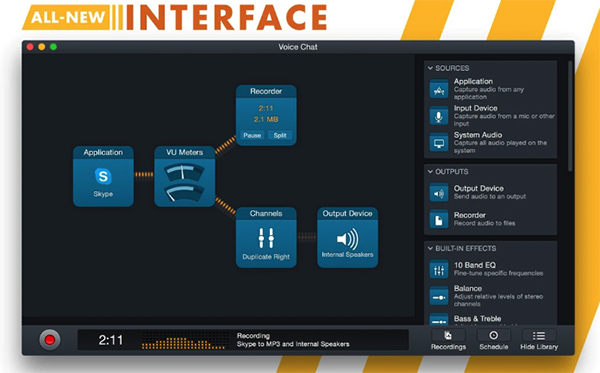Click connection between Channels and Output Device
This screenshot has width=600, height=373.
307,237
